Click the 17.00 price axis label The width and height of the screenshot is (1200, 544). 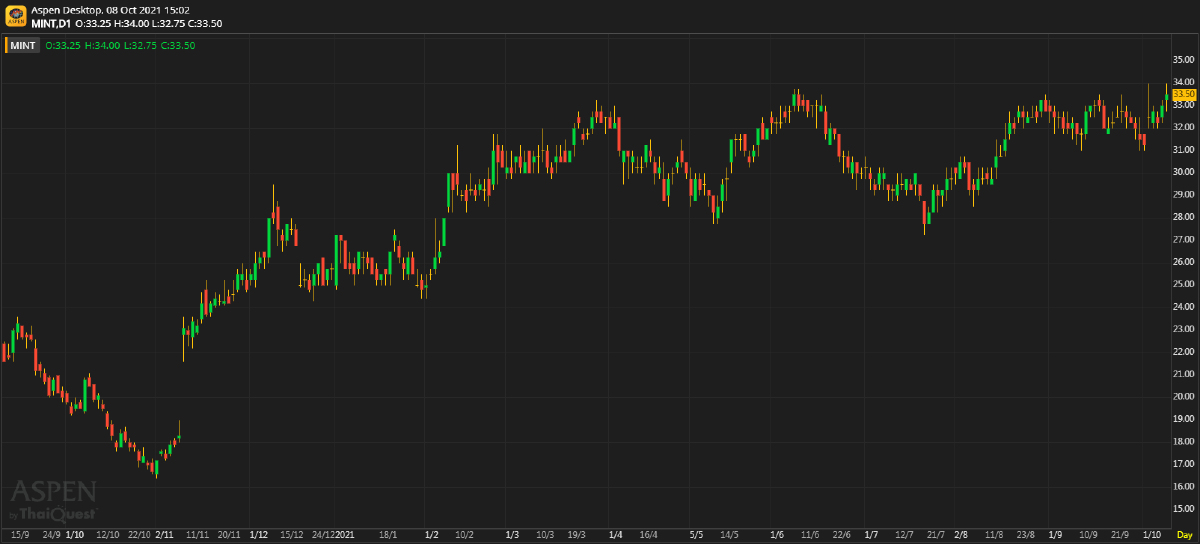tap(1184, 464)
